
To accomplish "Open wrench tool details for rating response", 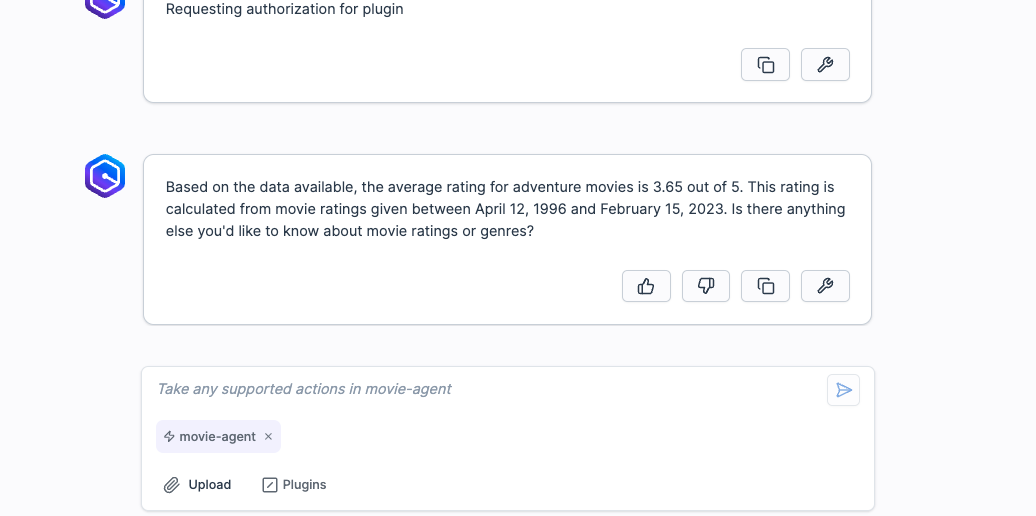I will (825, 286).
